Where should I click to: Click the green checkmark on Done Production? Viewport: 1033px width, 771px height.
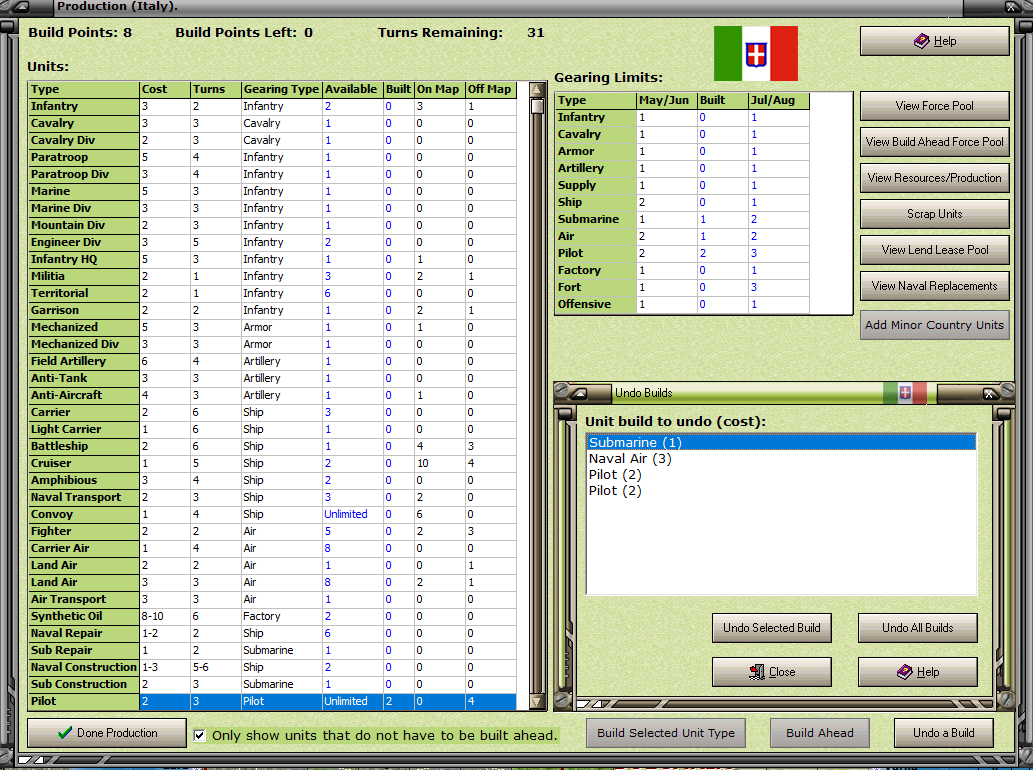tap(65, 733)
